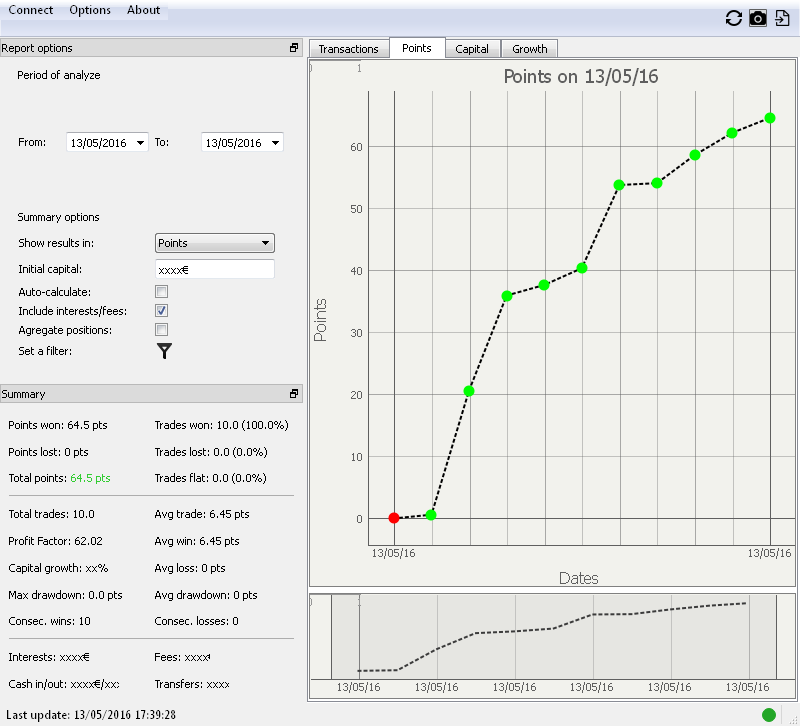This screenshot has height=726, width=800.
Task: Click the red starting point on chart
Action: tap(394, 518)
